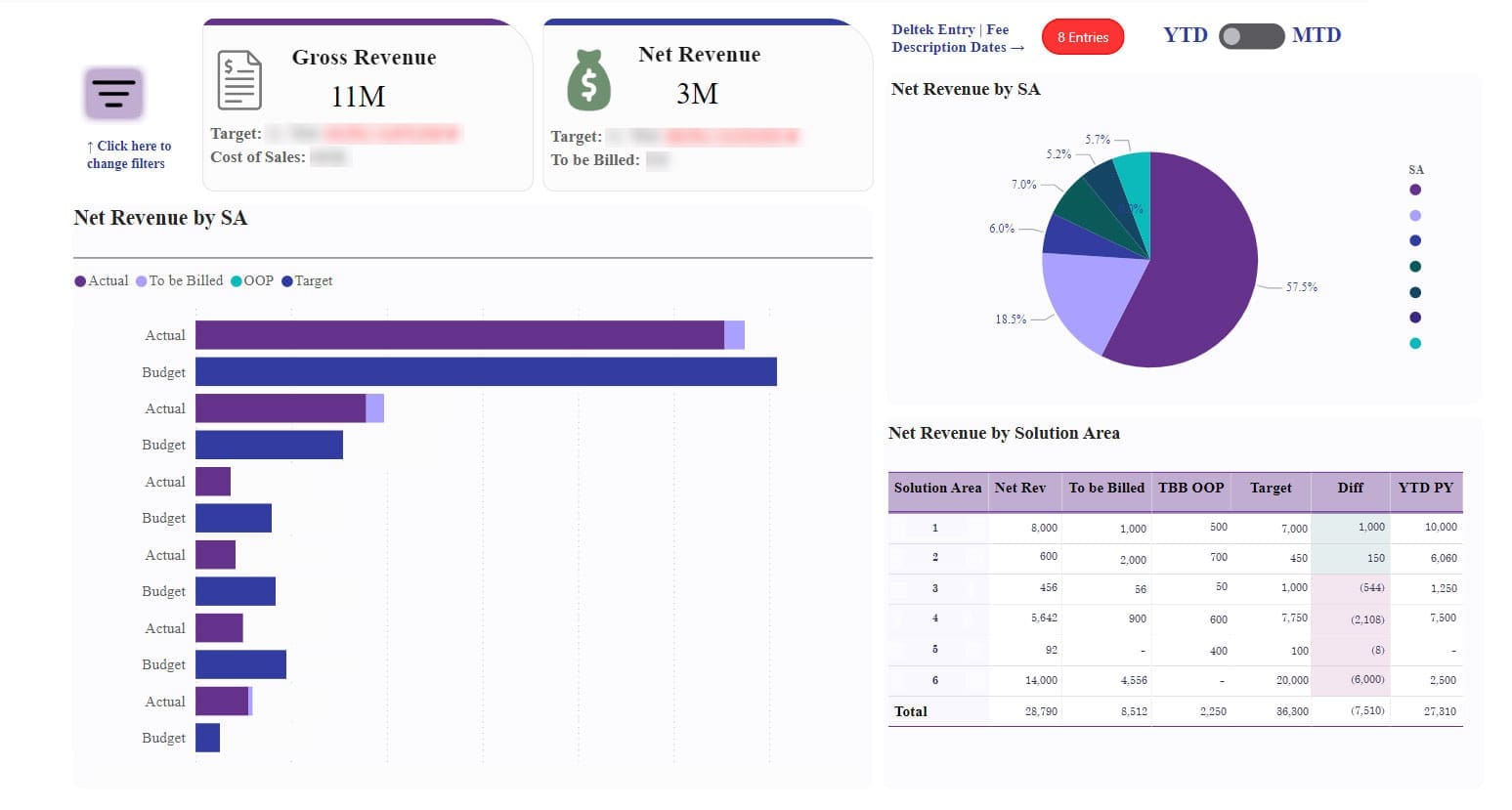Select the Actual legend marker in bar chart
This screenshot has width=1512, height=810.
tap(80, 281)
